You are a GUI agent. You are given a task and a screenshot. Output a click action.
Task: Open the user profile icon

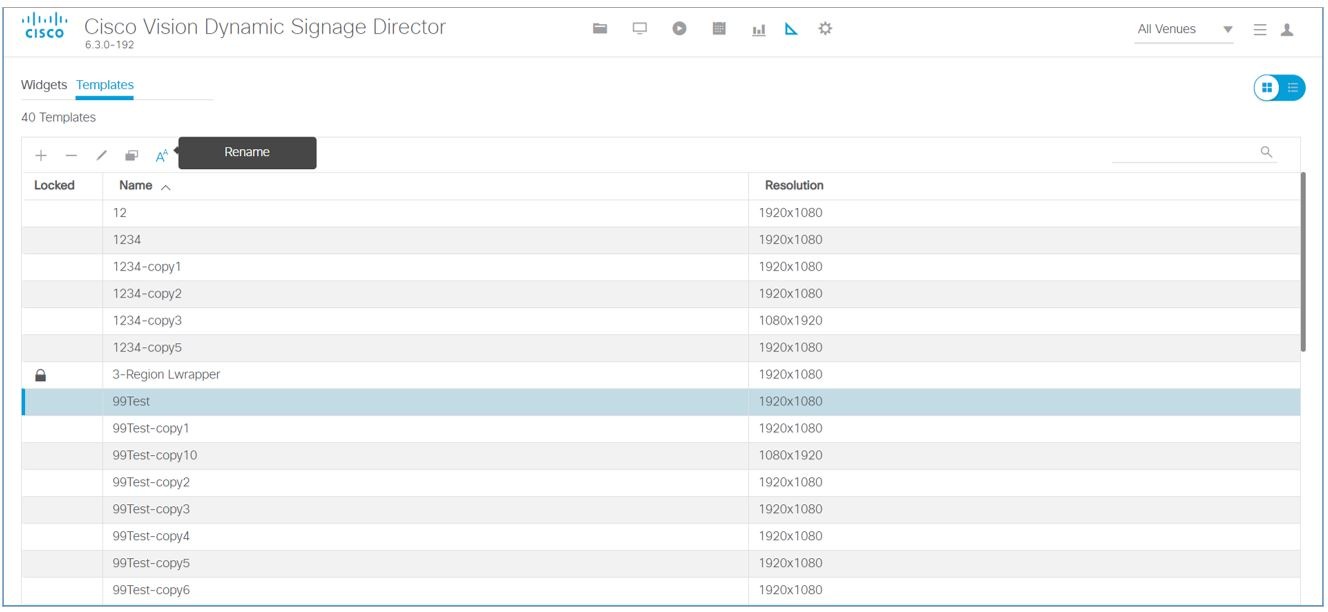pos(1287,30)
